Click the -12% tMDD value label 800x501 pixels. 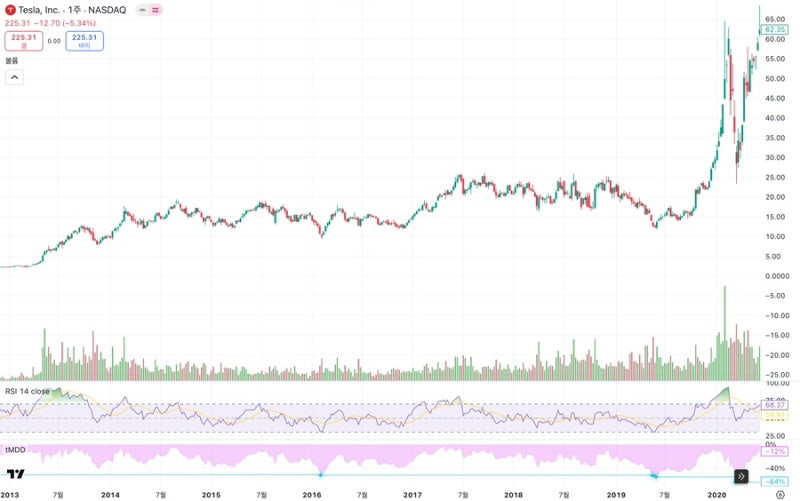(774, 452)
